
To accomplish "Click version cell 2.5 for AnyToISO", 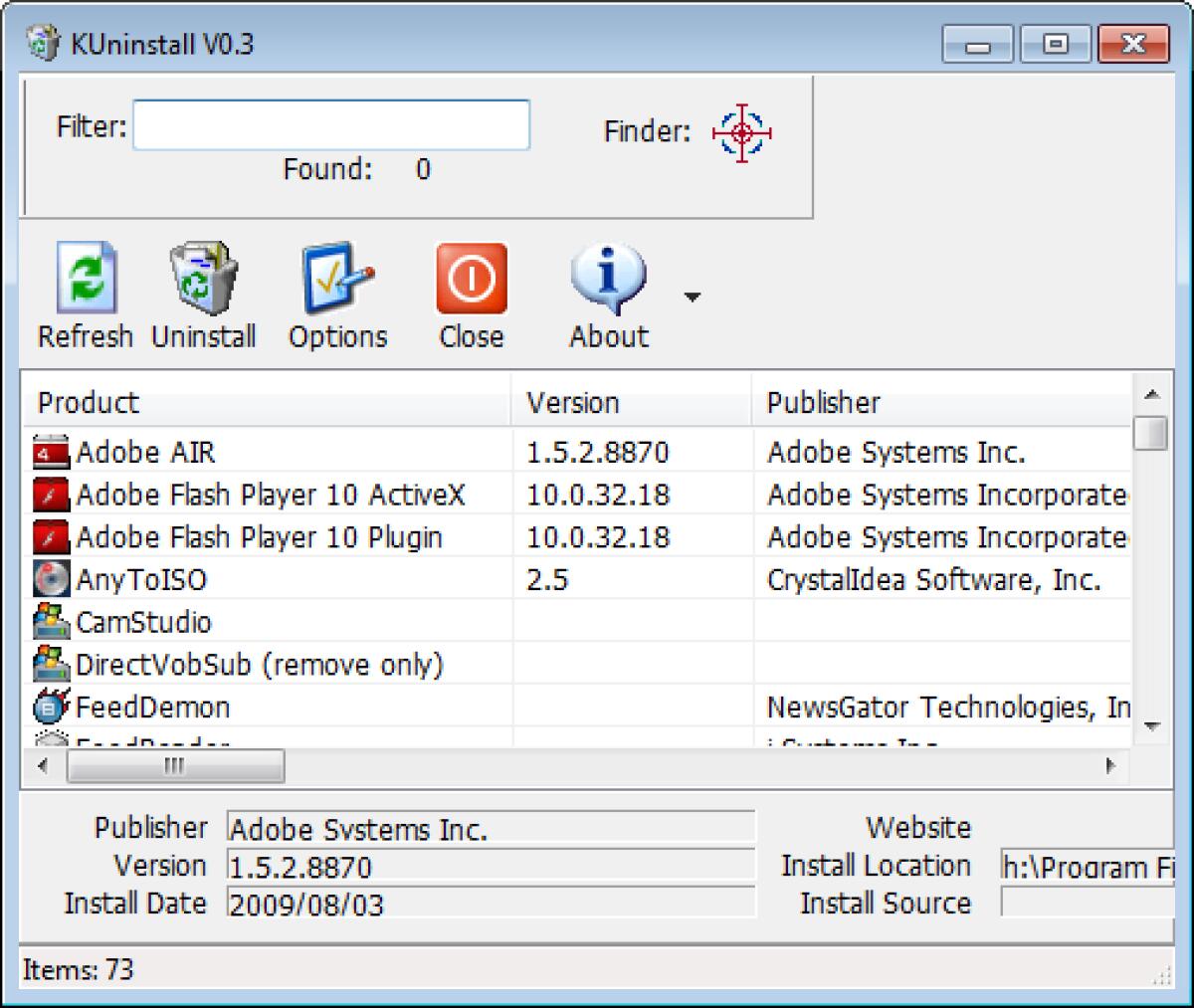I will coord(547,579).
